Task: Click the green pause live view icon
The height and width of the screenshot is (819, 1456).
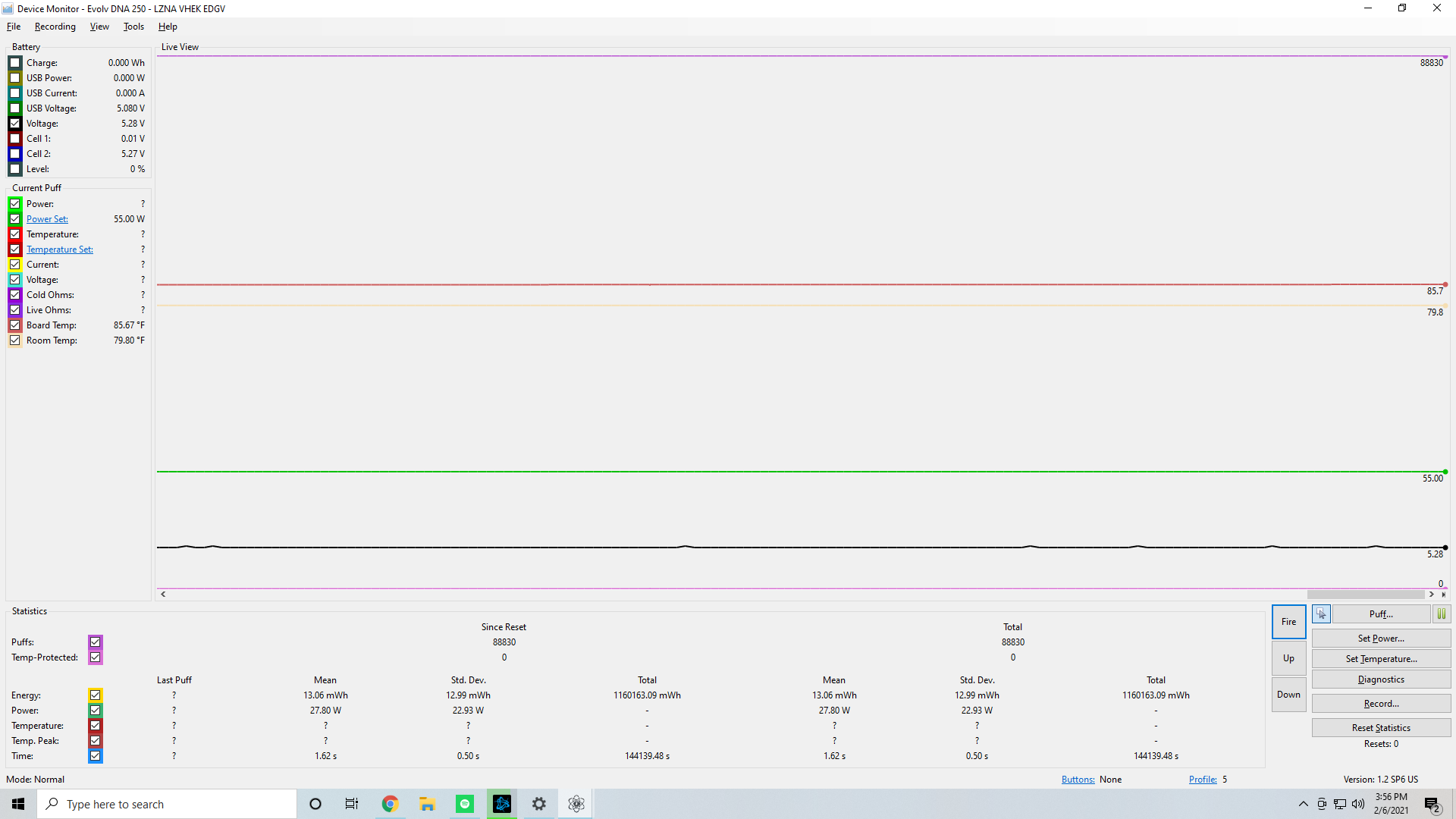Action: (x=1441, y=614)
